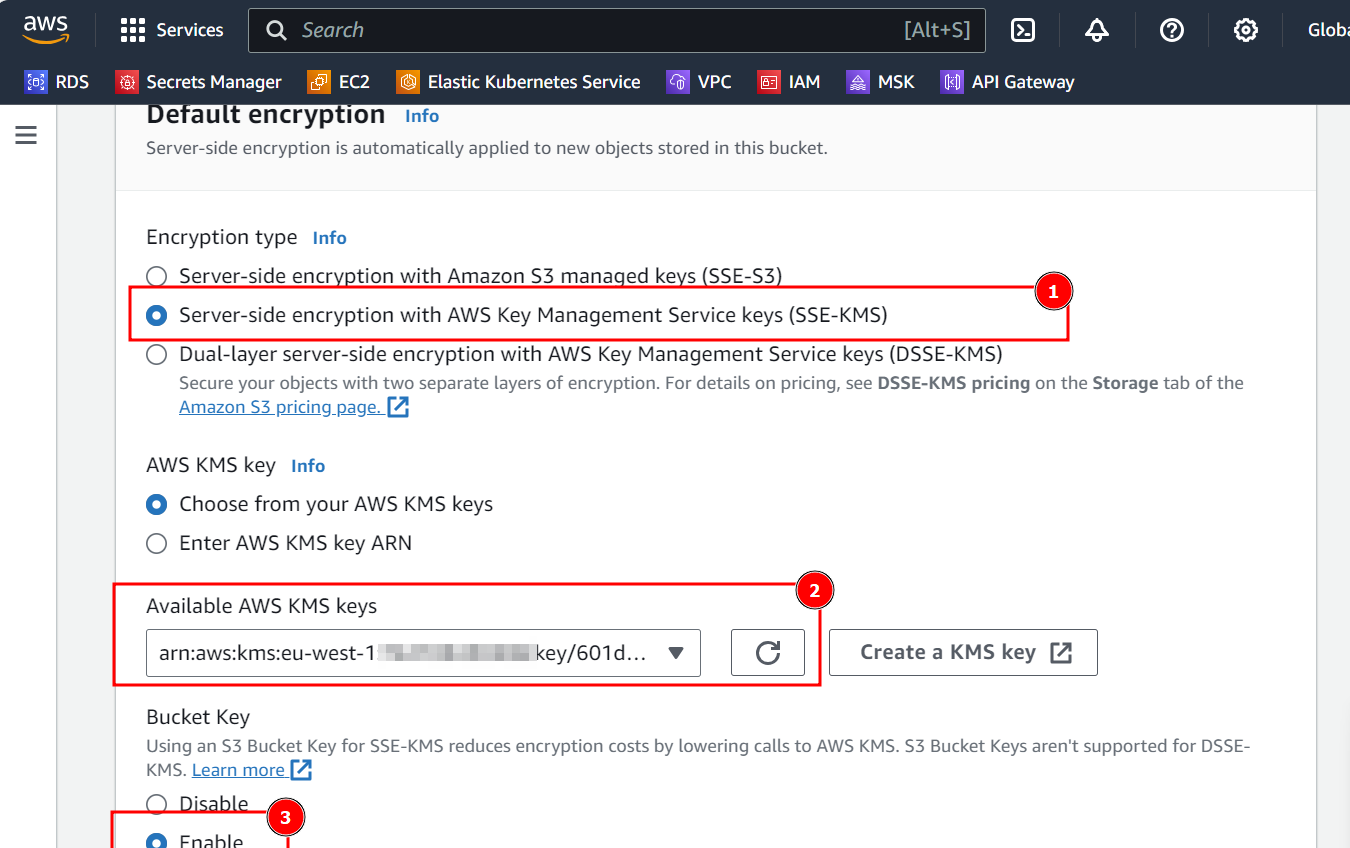Open the Services grid menu
This screenshot has height=848, width=1350.
[x=132, y=30]
